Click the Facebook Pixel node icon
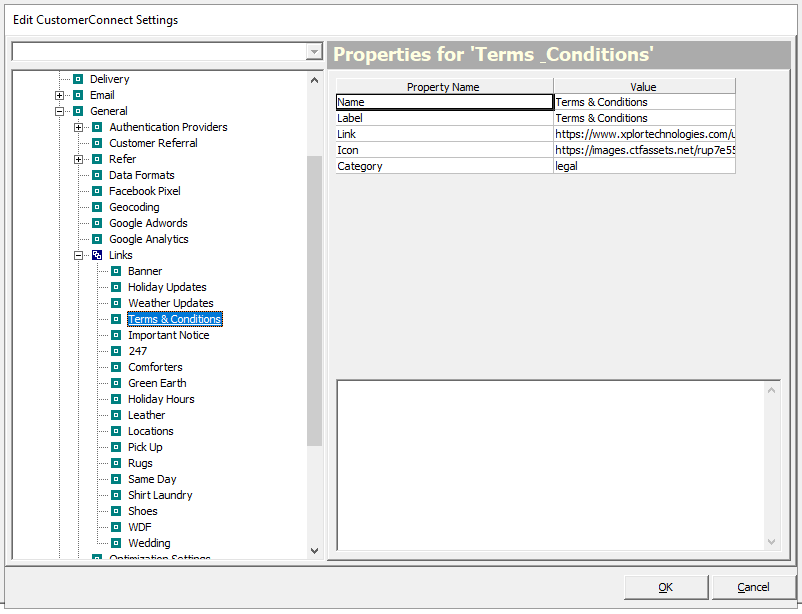 click(x=97, y=191)
